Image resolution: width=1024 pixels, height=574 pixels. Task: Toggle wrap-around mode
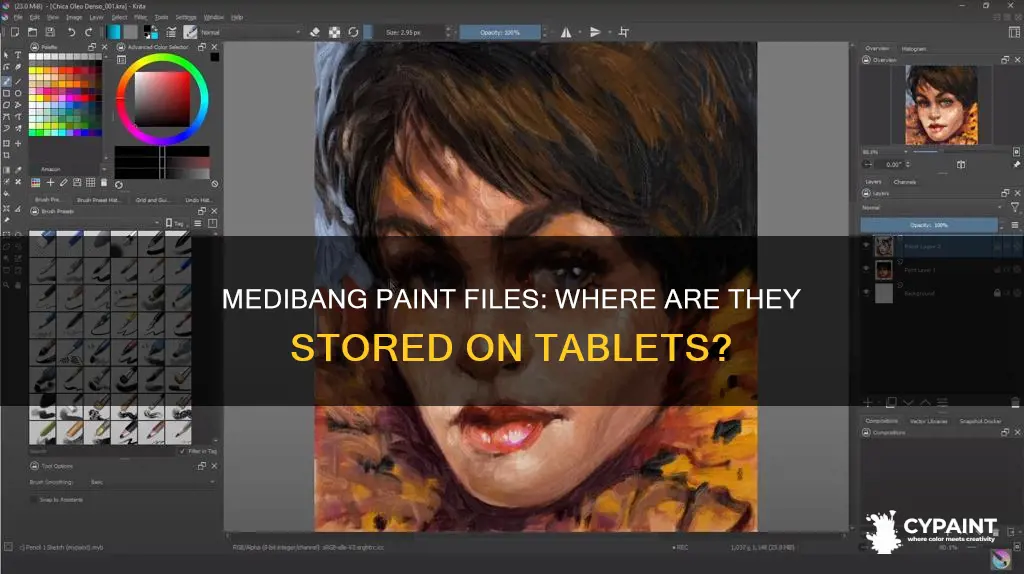[624, 32]
